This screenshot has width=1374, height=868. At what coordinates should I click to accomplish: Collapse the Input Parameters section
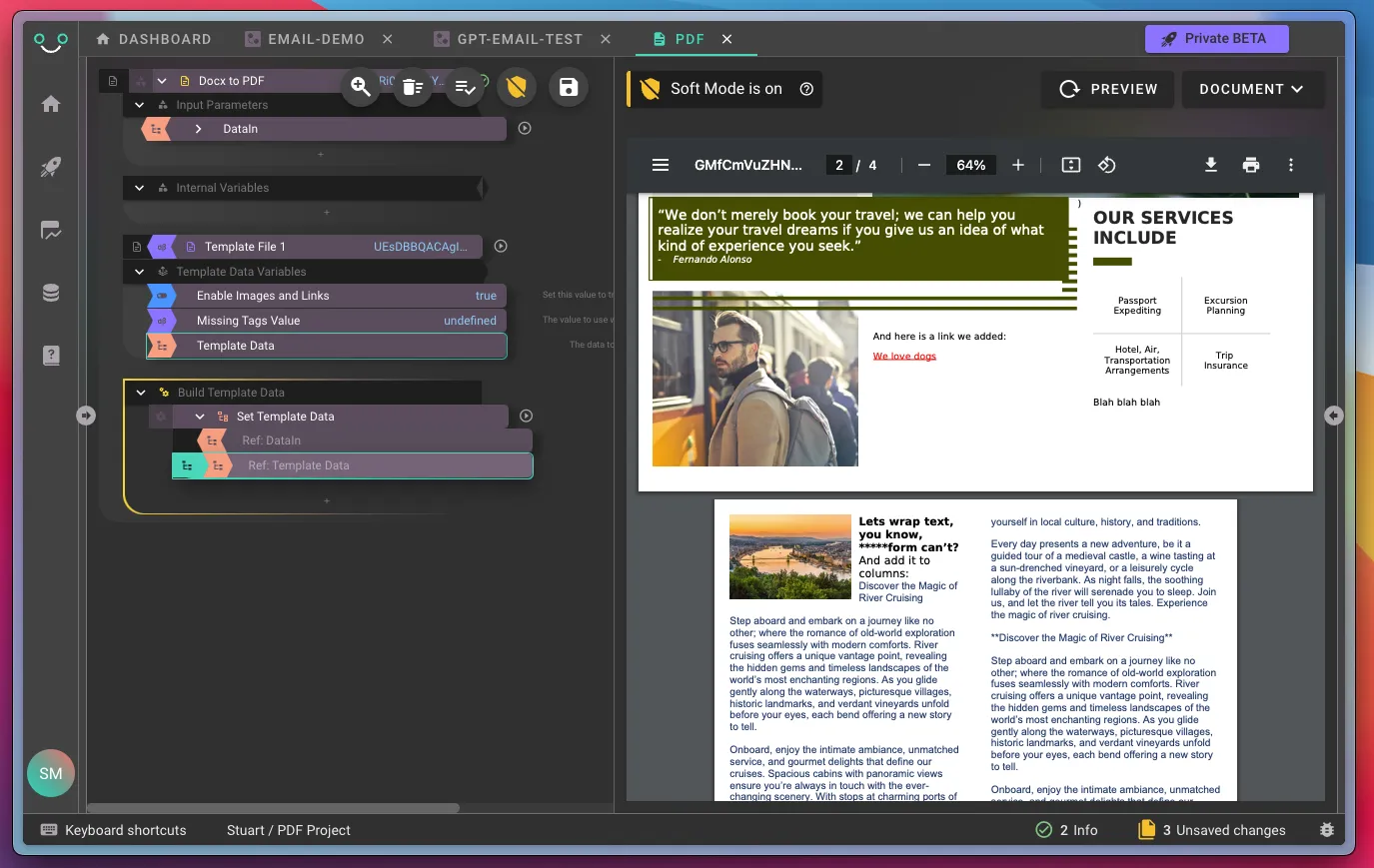[x=140, y=105]
